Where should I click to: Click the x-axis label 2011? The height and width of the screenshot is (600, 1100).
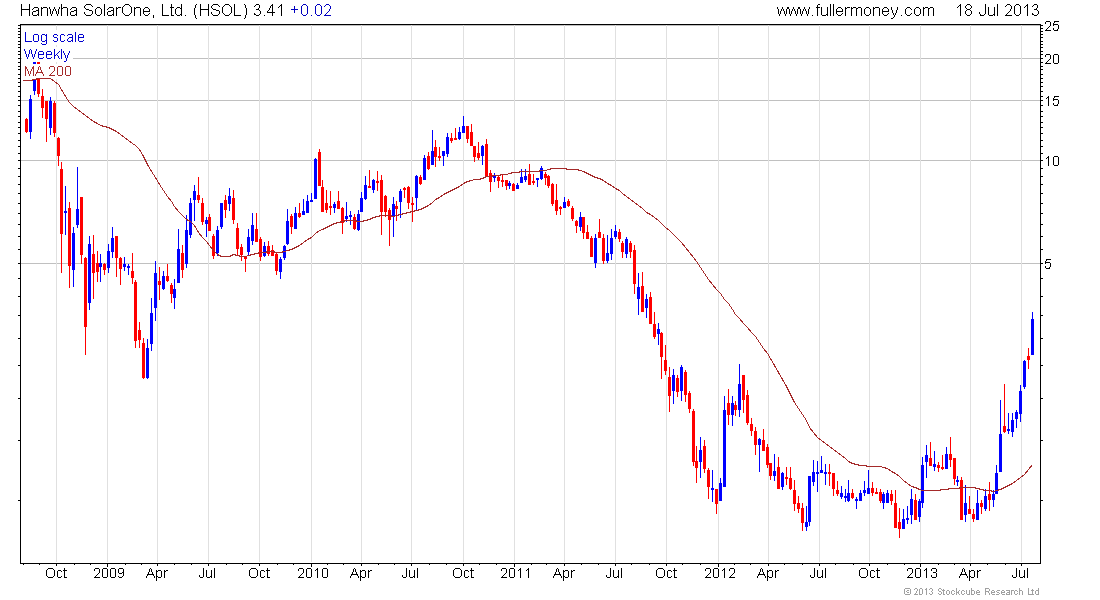516,573
